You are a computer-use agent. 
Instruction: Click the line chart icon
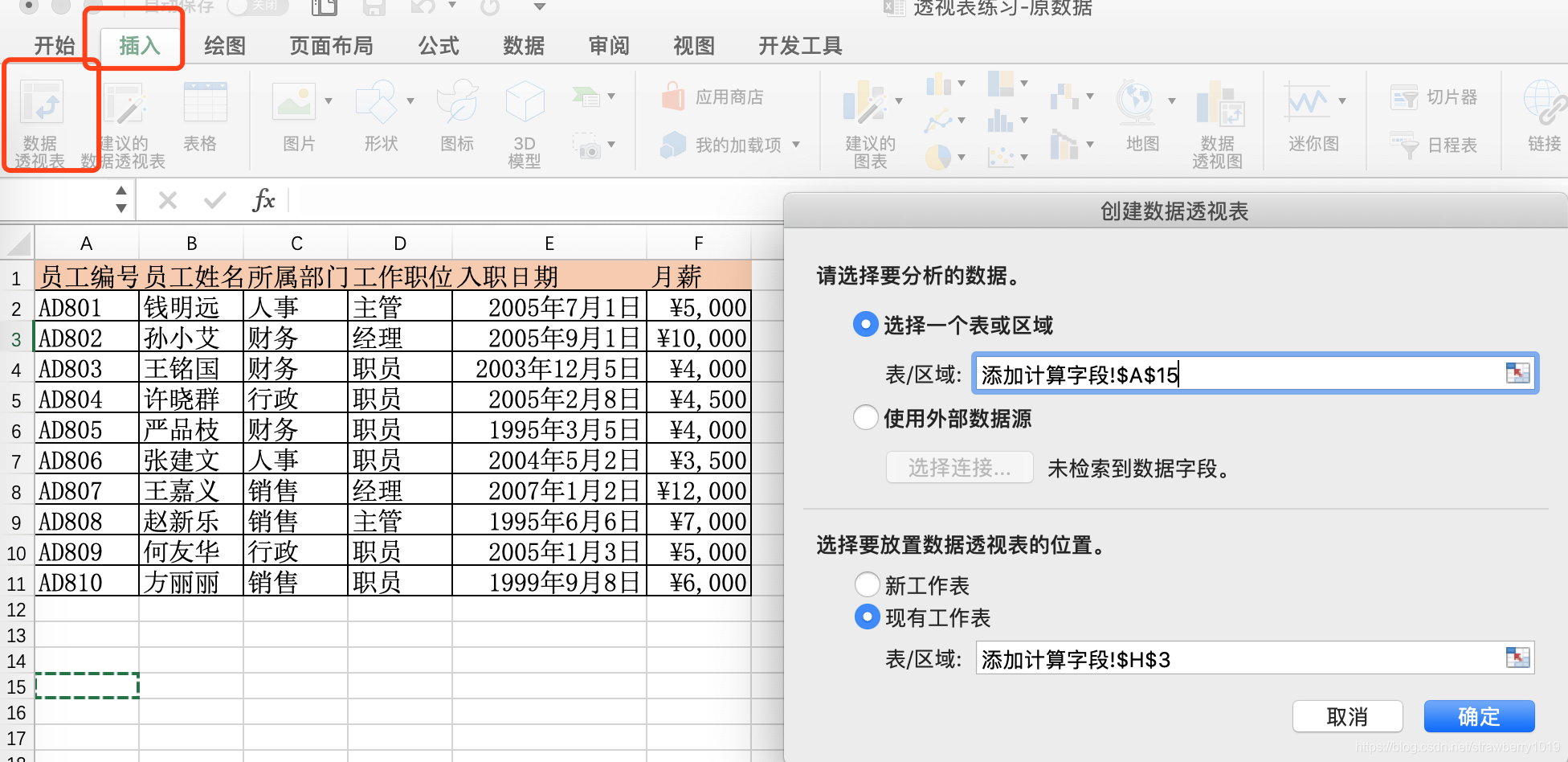(x=938, y=122)
